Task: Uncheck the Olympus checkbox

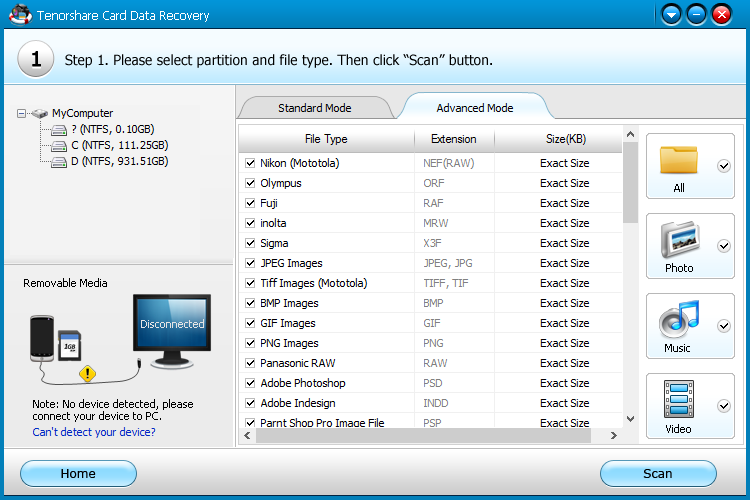Action: [x=250, y=183]
